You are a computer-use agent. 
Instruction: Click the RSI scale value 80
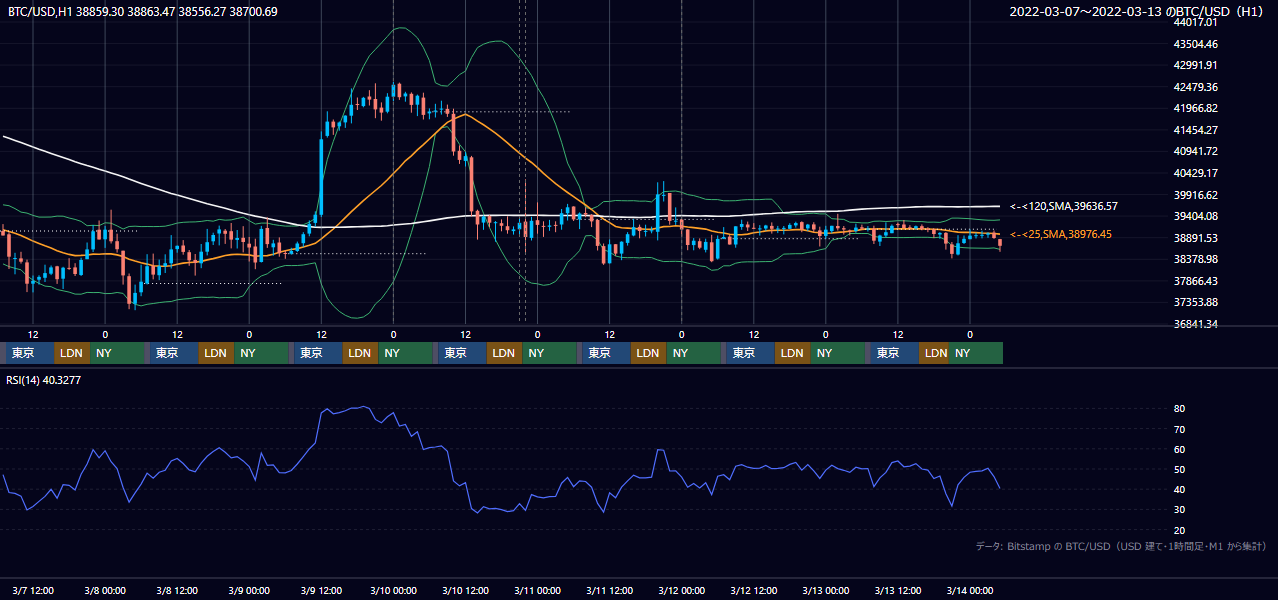point(1179,409)
